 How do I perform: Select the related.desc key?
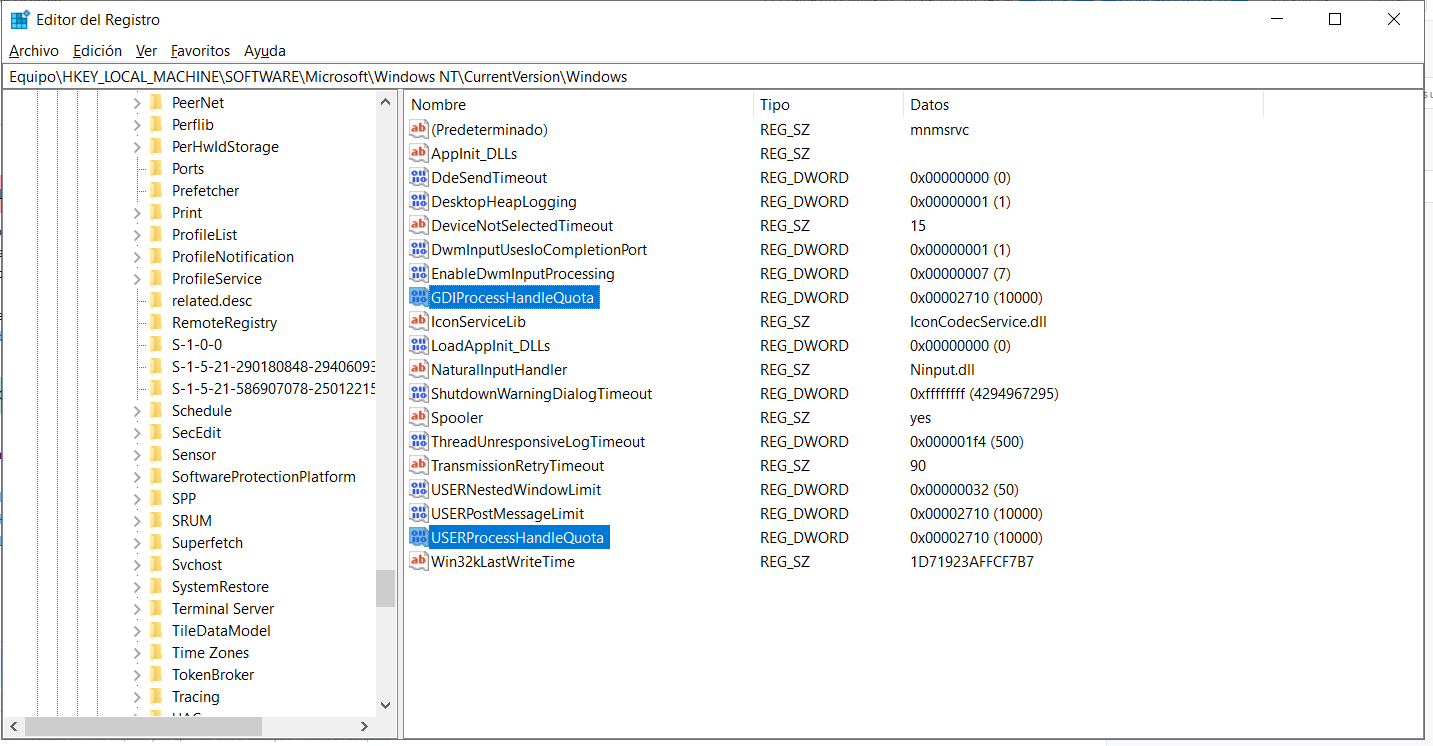click(212, 300)
